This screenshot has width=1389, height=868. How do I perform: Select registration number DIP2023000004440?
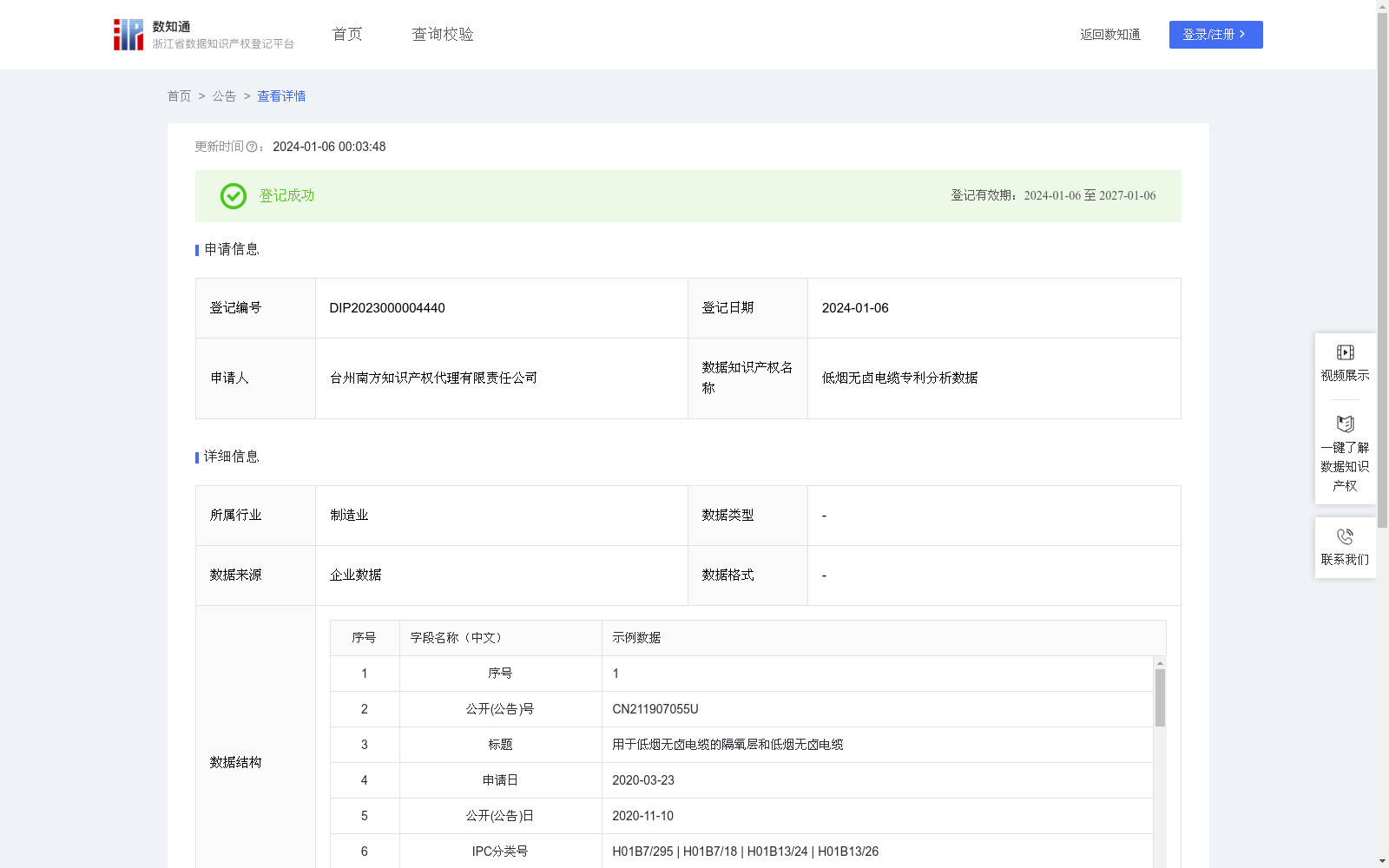(387, 308)
